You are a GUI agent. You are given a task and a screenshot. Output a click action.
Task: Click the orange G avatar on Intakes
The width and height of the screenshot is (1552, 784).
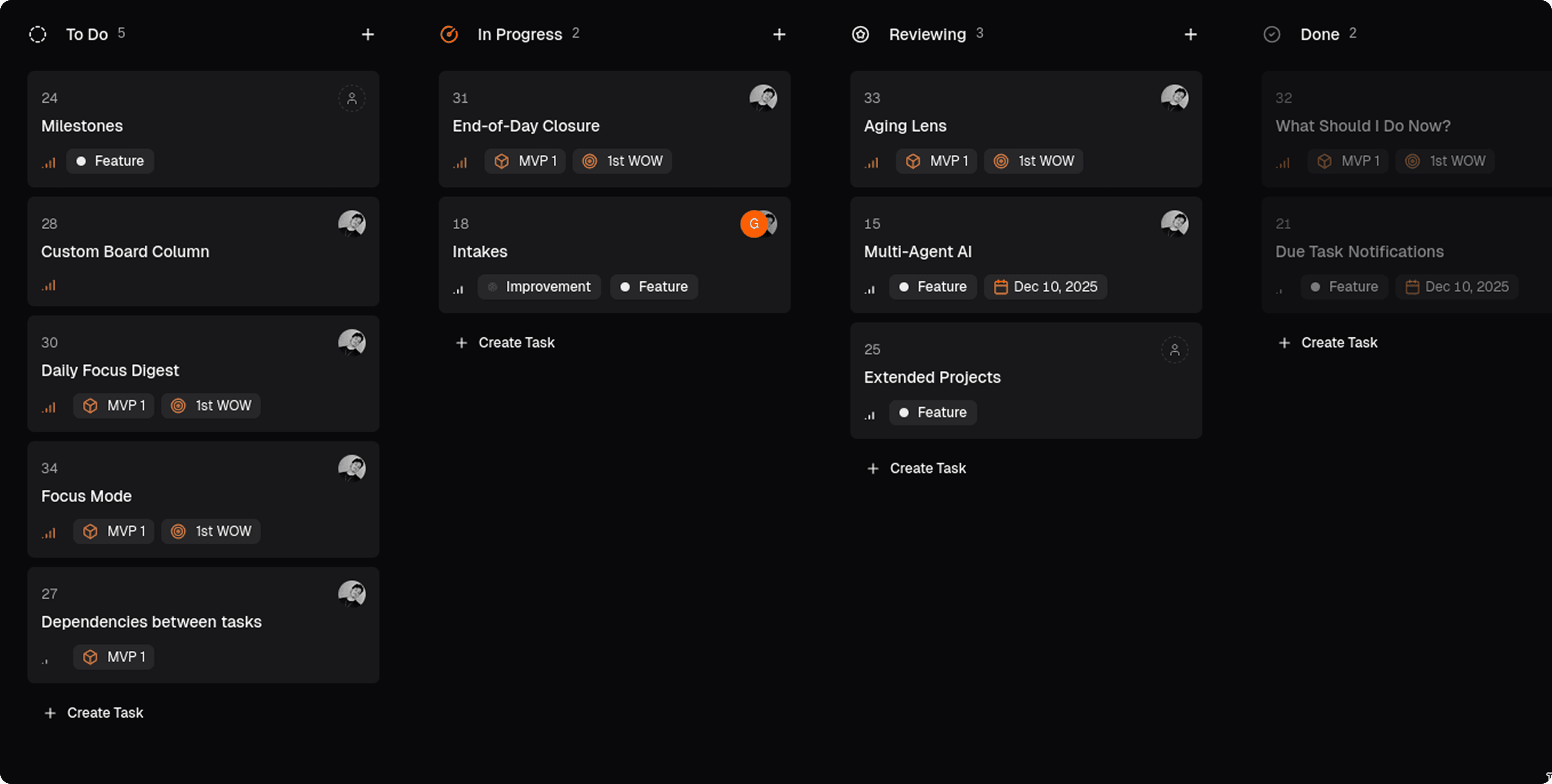(x=753, y=224)
